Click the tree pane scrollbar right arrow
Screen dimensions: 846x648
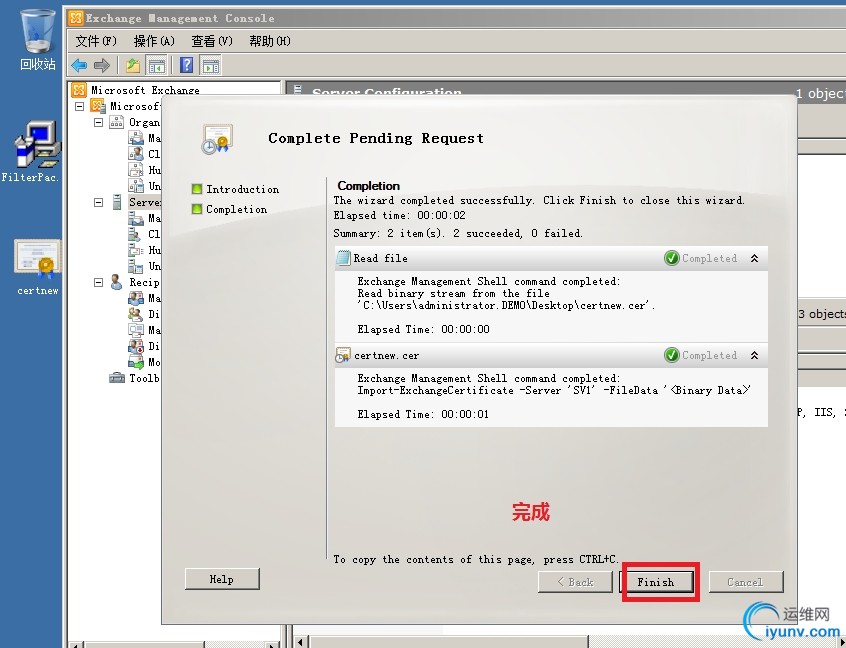tap(272, 643)
